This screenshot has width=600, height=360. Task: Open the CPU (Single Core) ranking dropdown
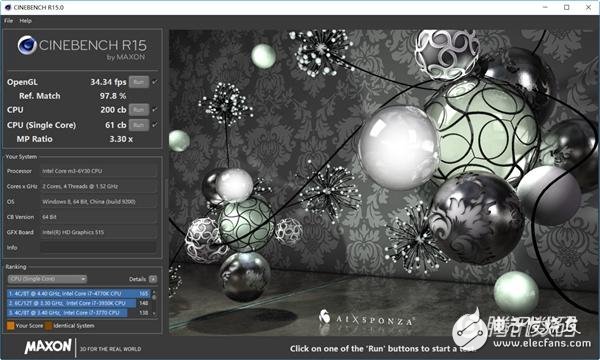47,279
